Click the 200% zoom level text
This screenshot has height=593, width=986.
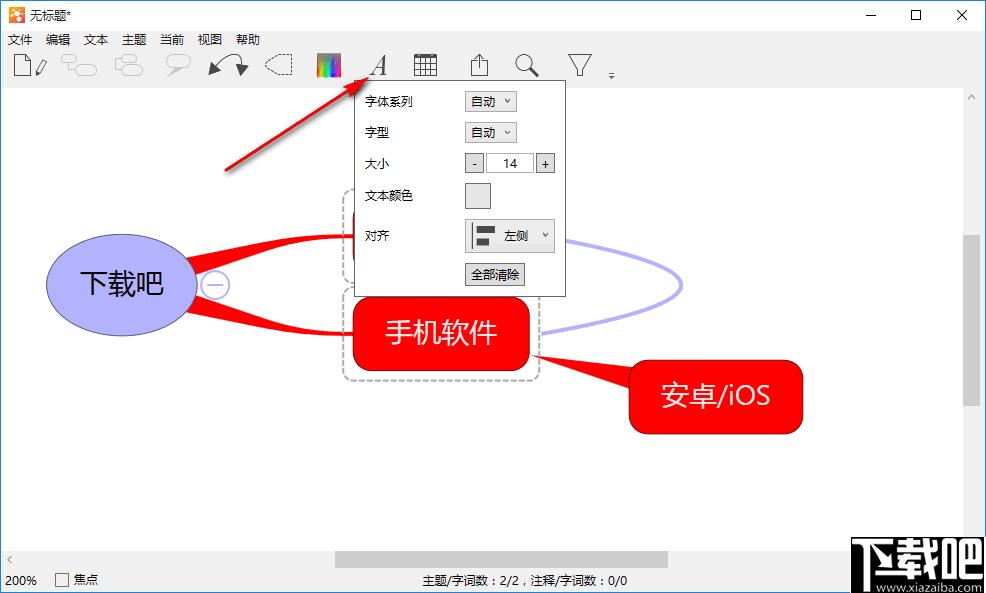(x=21, y=580)
